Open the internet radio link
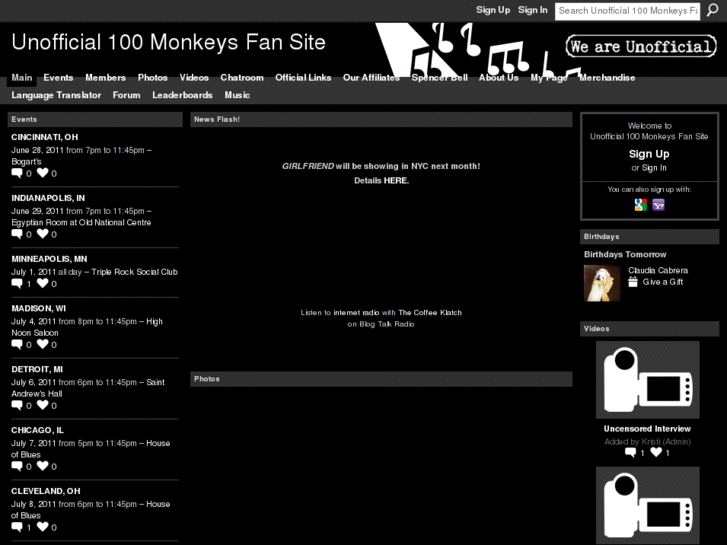727x545 pixels. click(357, 313)
